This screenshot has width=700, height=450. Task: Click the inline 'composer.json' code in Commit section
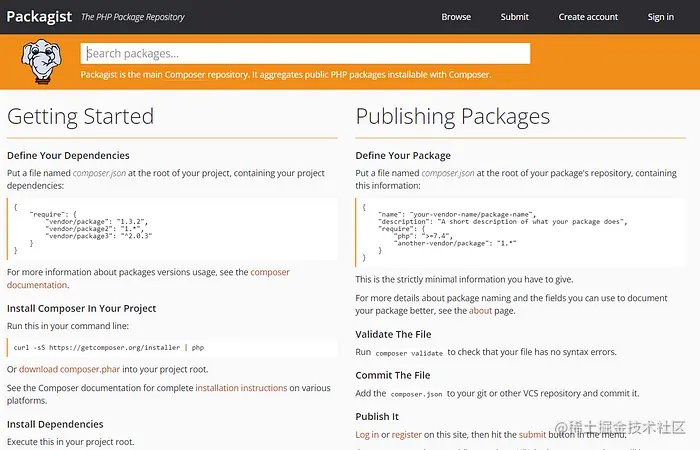(416, 394)
